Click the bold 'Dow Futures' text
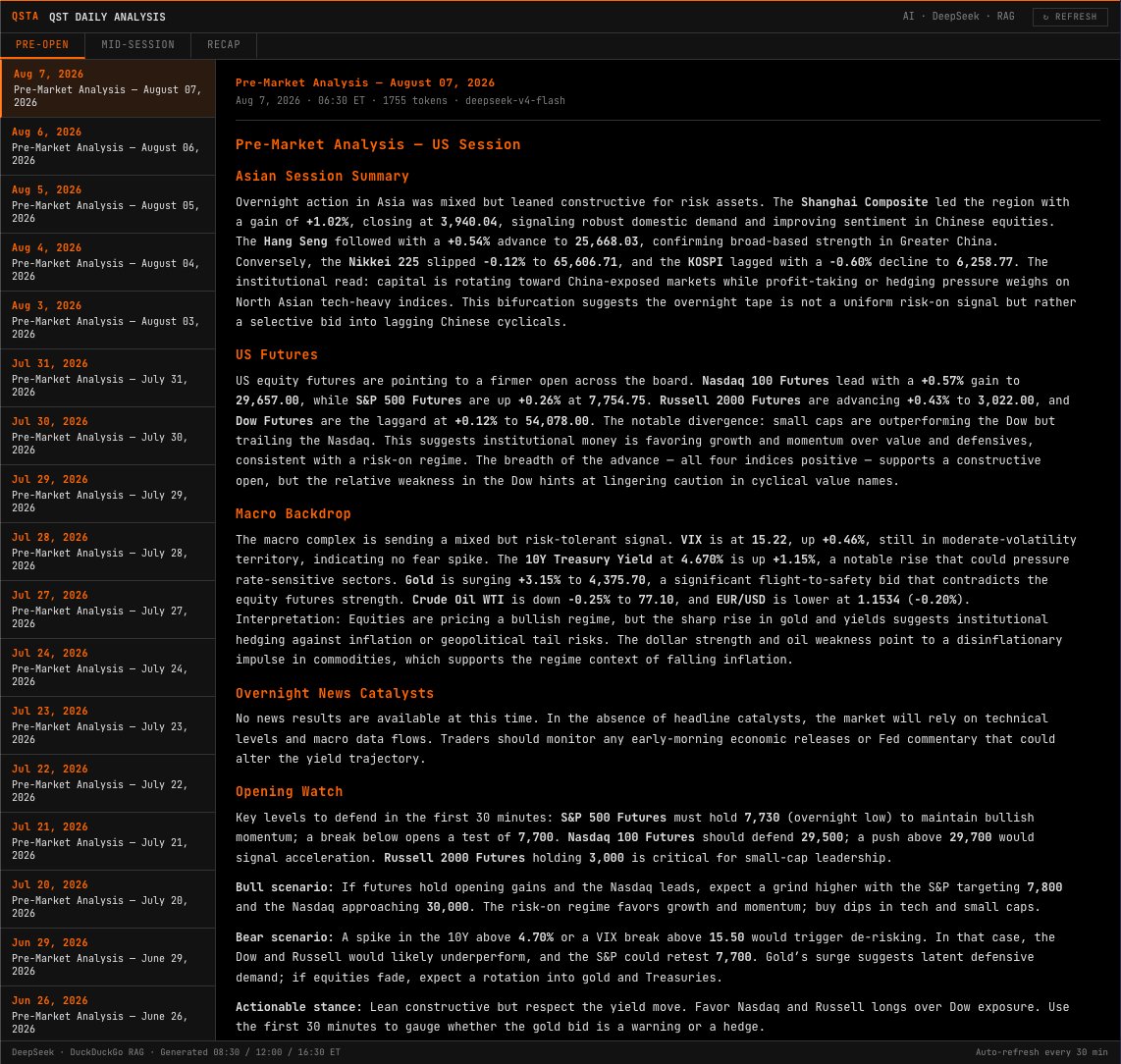 [275, 421]
